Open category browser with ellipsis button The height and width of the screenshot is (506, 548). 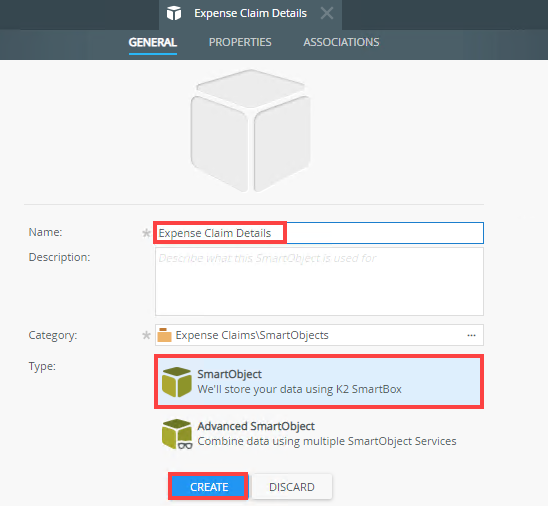pos(471,335)
